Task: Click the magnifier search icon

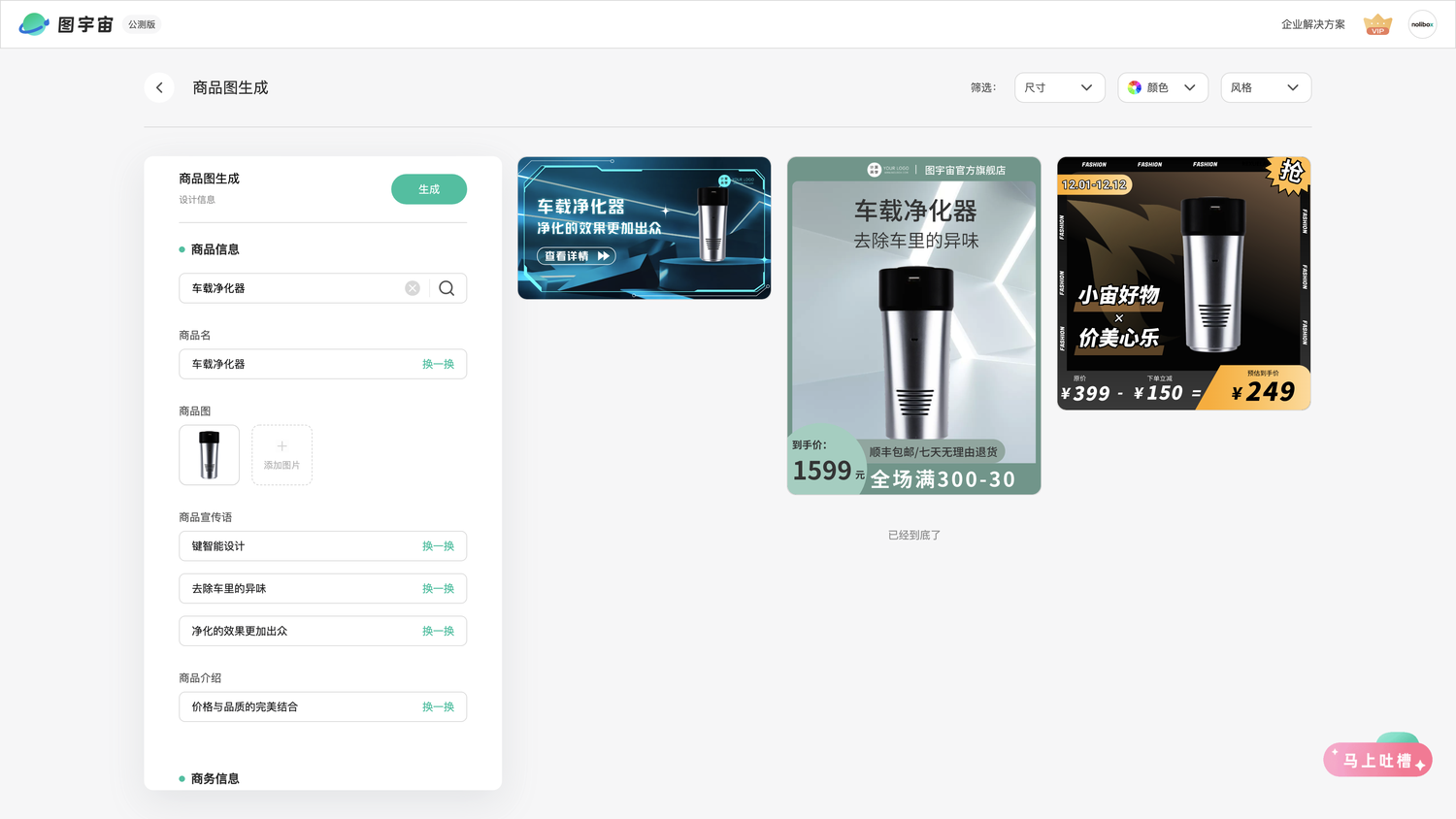Action: 447,288
